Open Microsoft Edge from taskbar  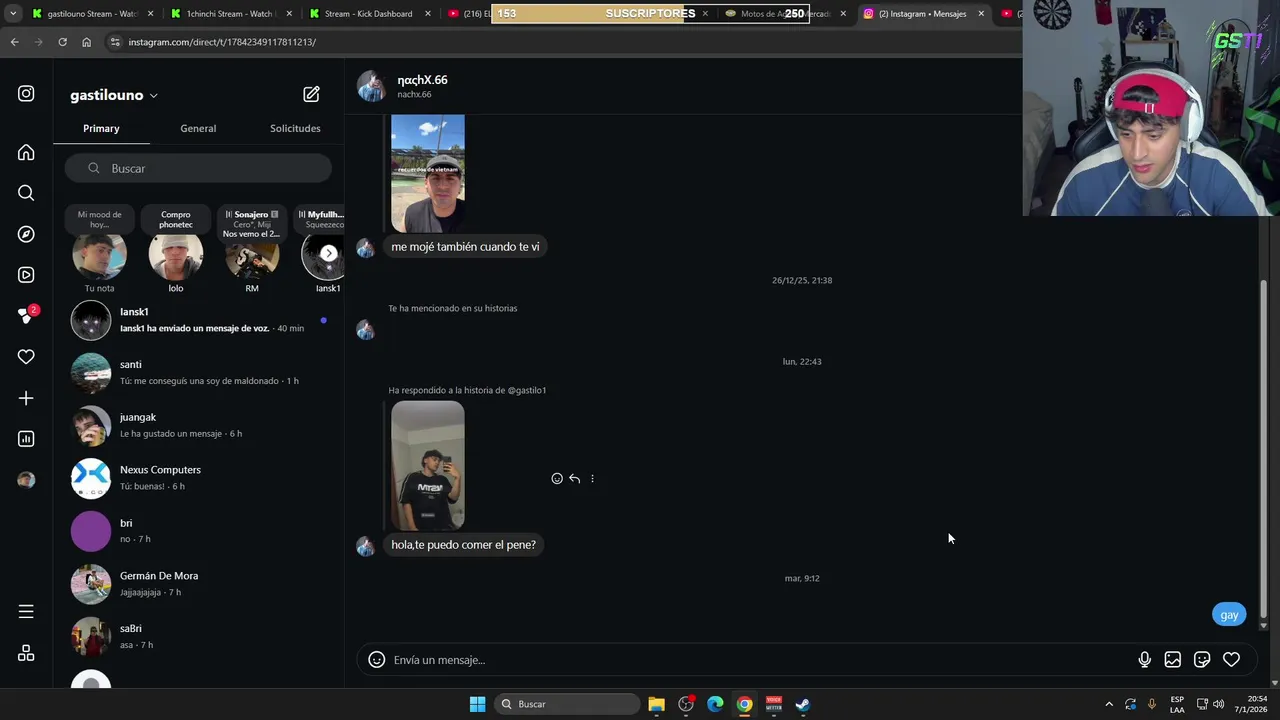[715, 704]
